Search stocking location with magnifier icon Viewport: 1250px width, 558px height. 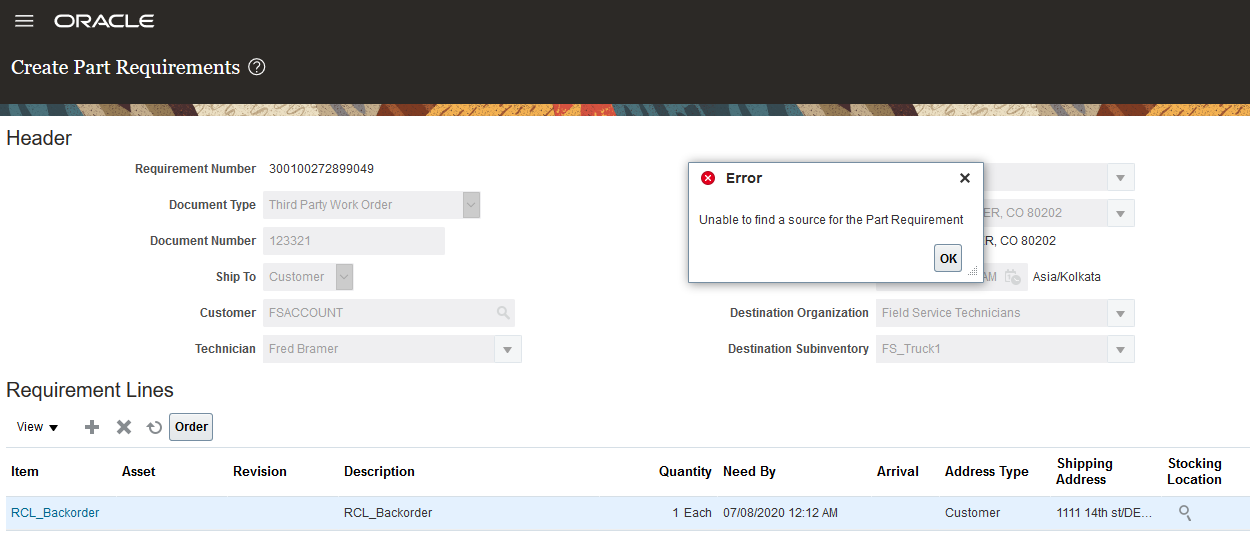[x=1185, y=513]
